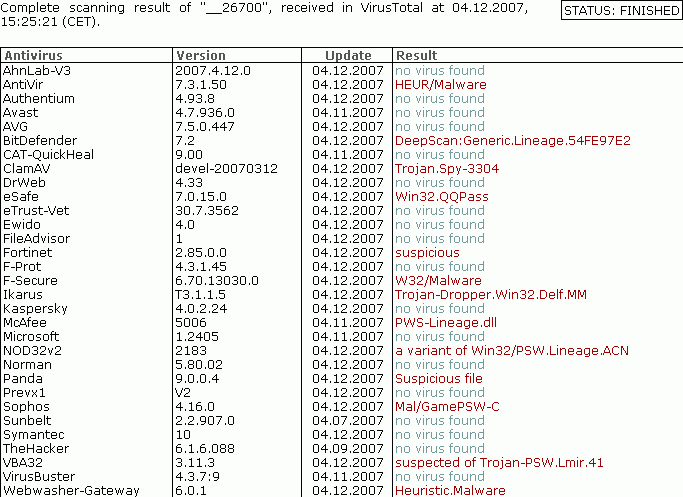Click Norman version 5.80.02
Screen dimensions: 683x497
point(199,365)
